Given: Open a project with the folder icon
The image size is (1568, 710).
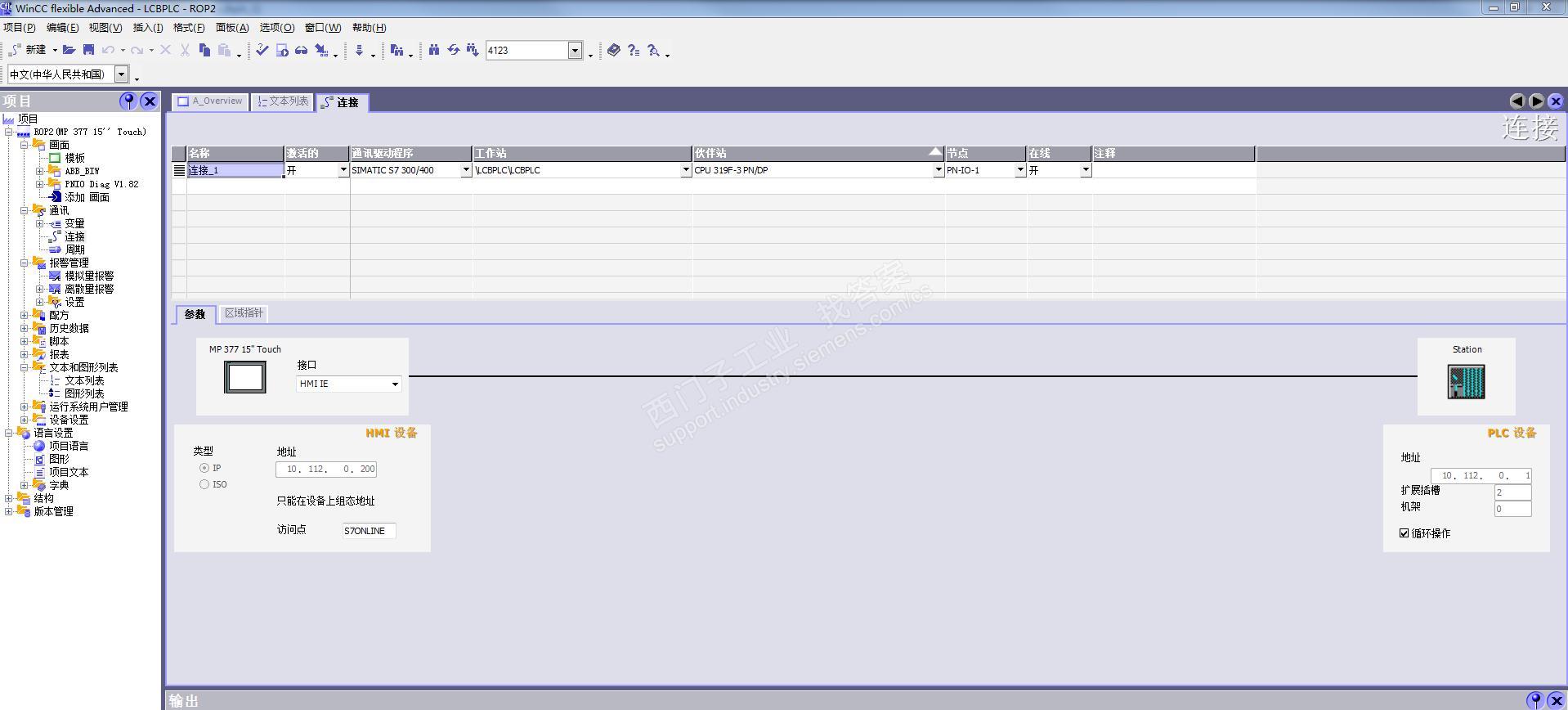Looking at the screenshot, I should pos(69,50).
